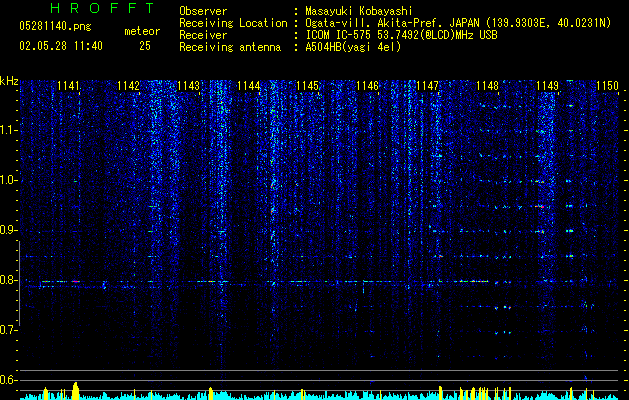Click the 1149 time marker
Image resolution: width=629 pixels, height=400 pixels.
(548, 86)
